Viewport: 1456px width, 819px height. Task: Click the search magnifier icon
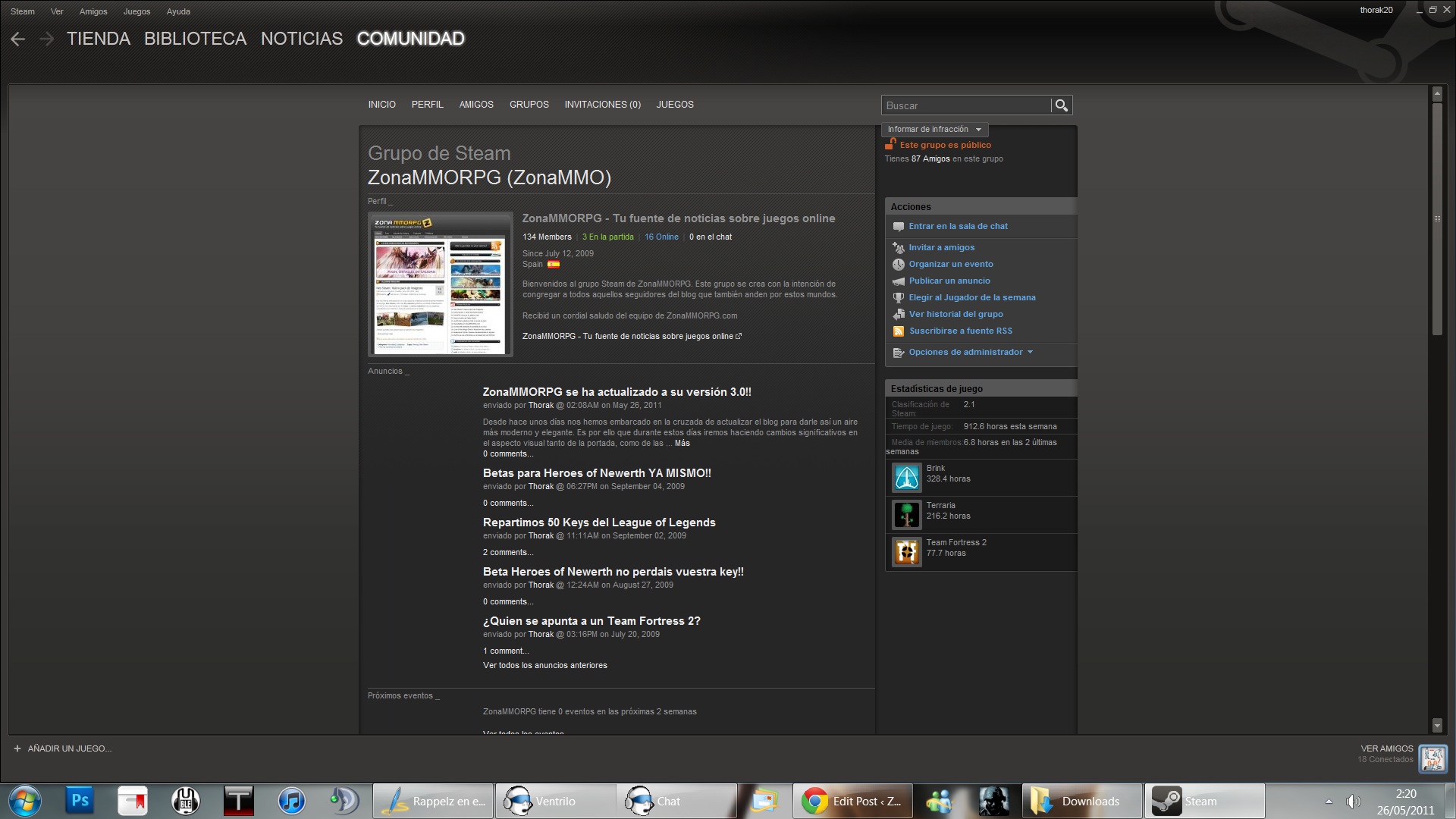tap(1062, 105)
